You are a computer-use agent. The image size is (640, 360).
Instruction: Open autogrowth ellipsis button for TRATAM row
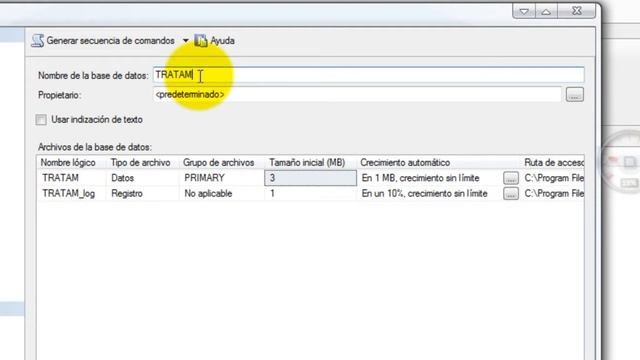[511, 178]
